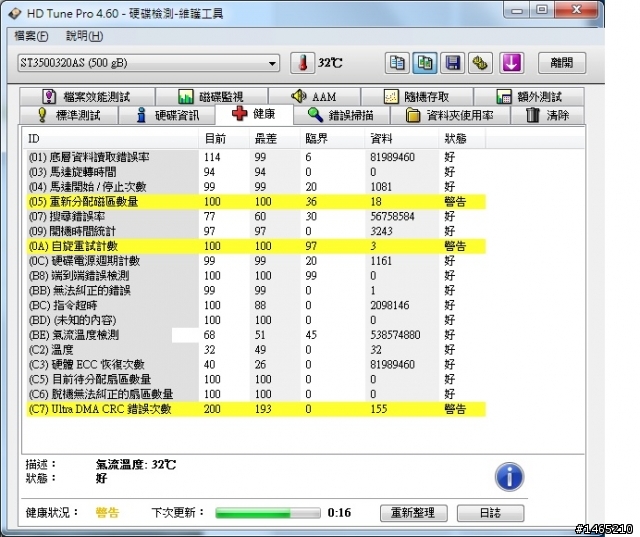This screenshot has width=640, height=537.
Task: Close the HD Tune Pro window
Action: click(x=576, y=10)
